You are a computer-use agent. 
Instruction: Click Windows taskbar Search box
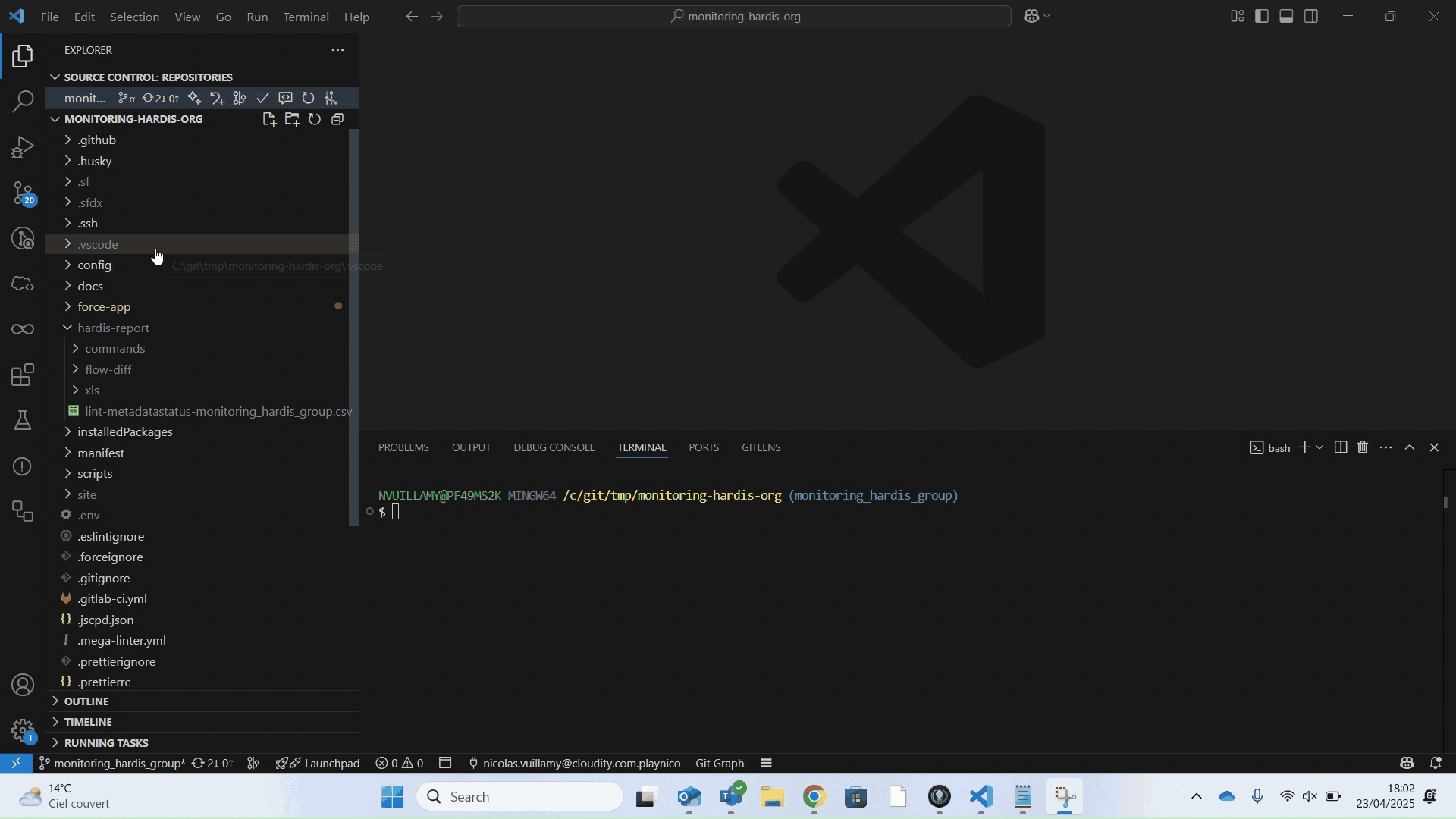519,796
